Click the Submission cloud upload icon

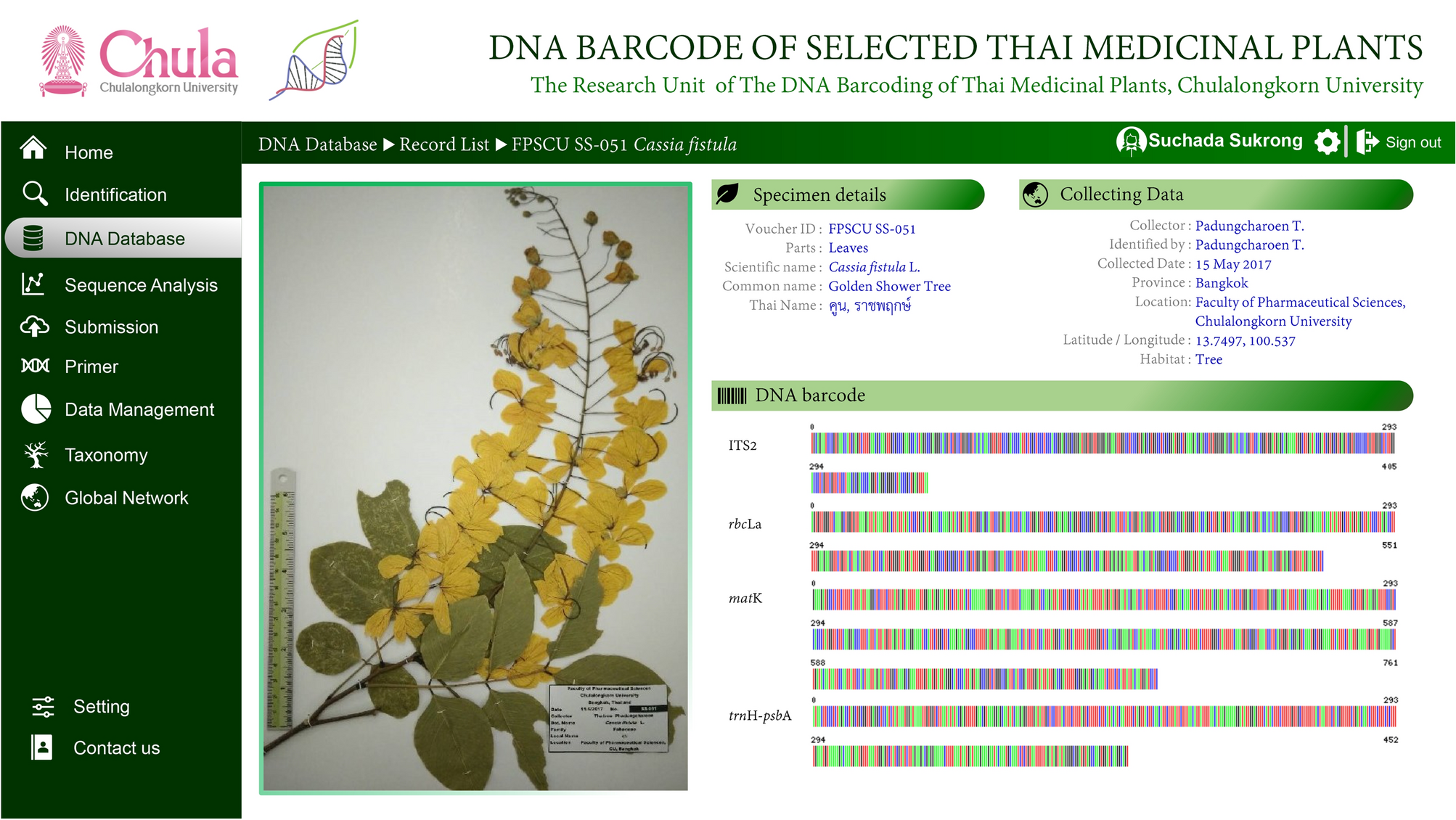[34, 327]
